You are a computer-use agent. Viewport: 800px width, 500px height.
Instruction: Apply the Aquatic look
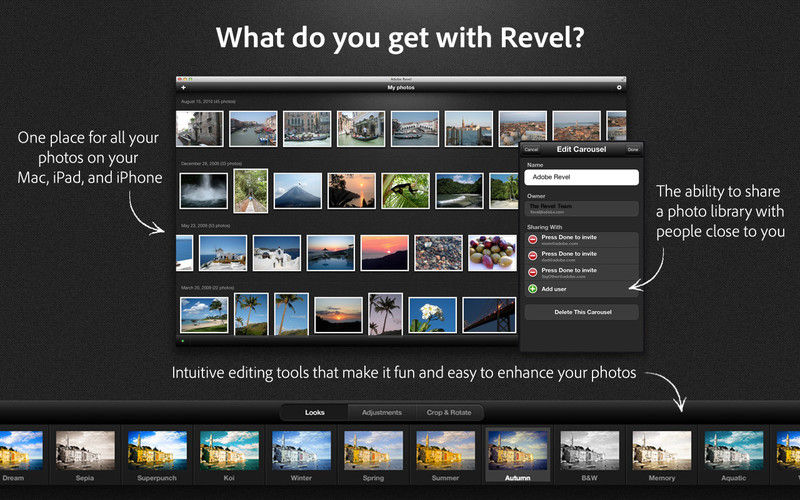coord(734,451)
